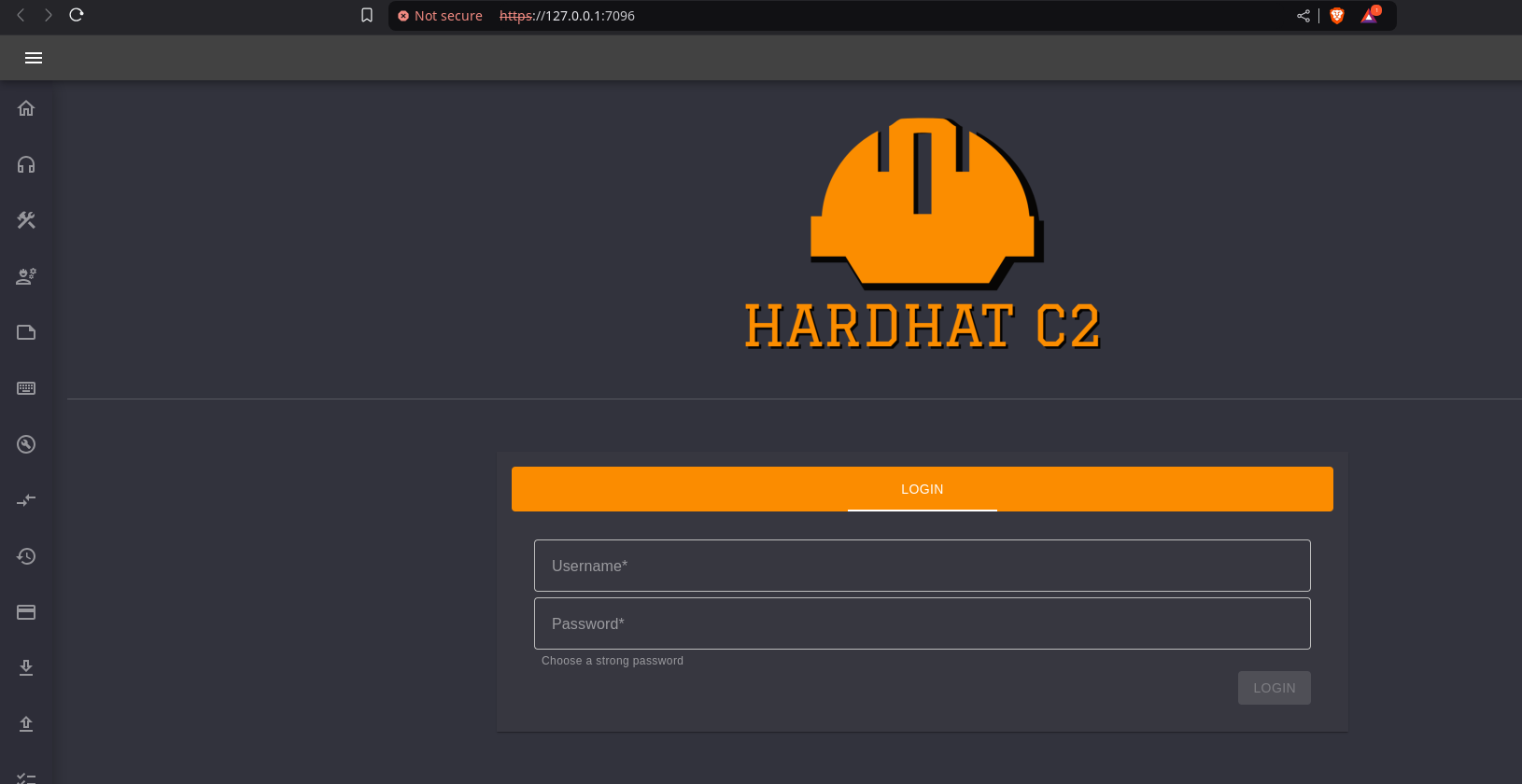
Task: Click the browser back arrow
Action: (x=21, y=15)
